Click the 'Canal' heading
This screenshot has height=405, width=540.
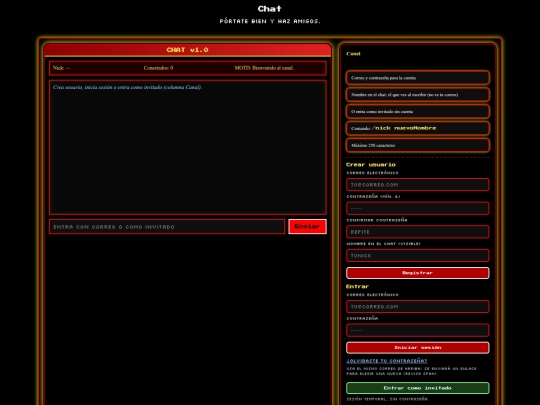click(353, 54)
